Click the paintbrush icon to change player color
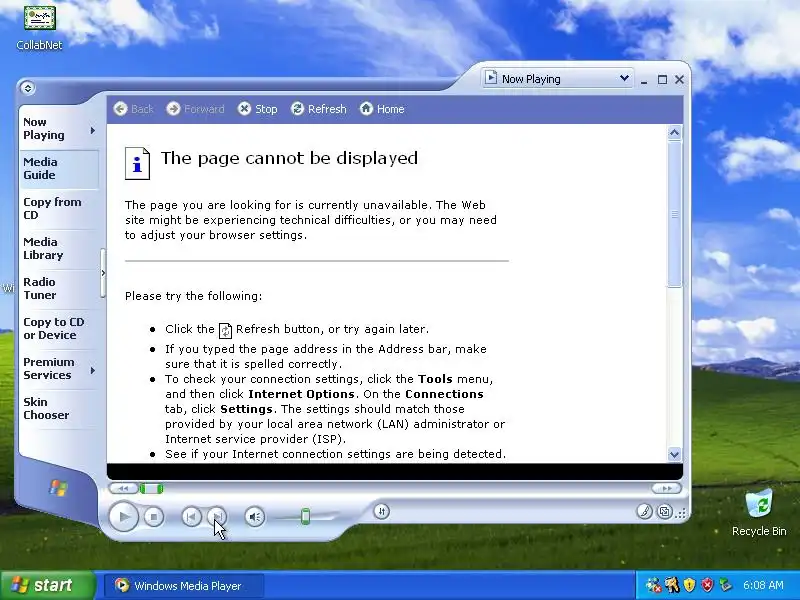 pos(644,511)
